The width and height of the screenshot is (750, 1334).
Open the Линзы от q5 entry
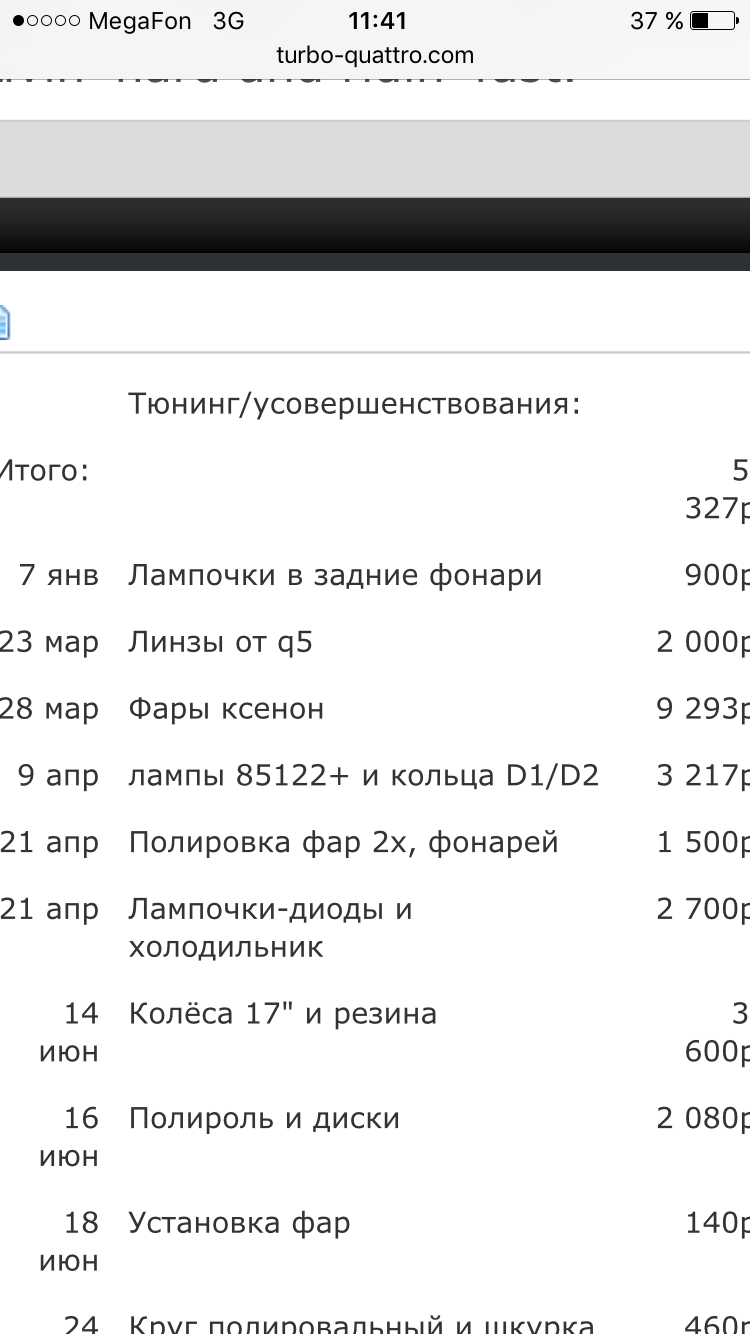pyautogui.click(x=220, y=642)
